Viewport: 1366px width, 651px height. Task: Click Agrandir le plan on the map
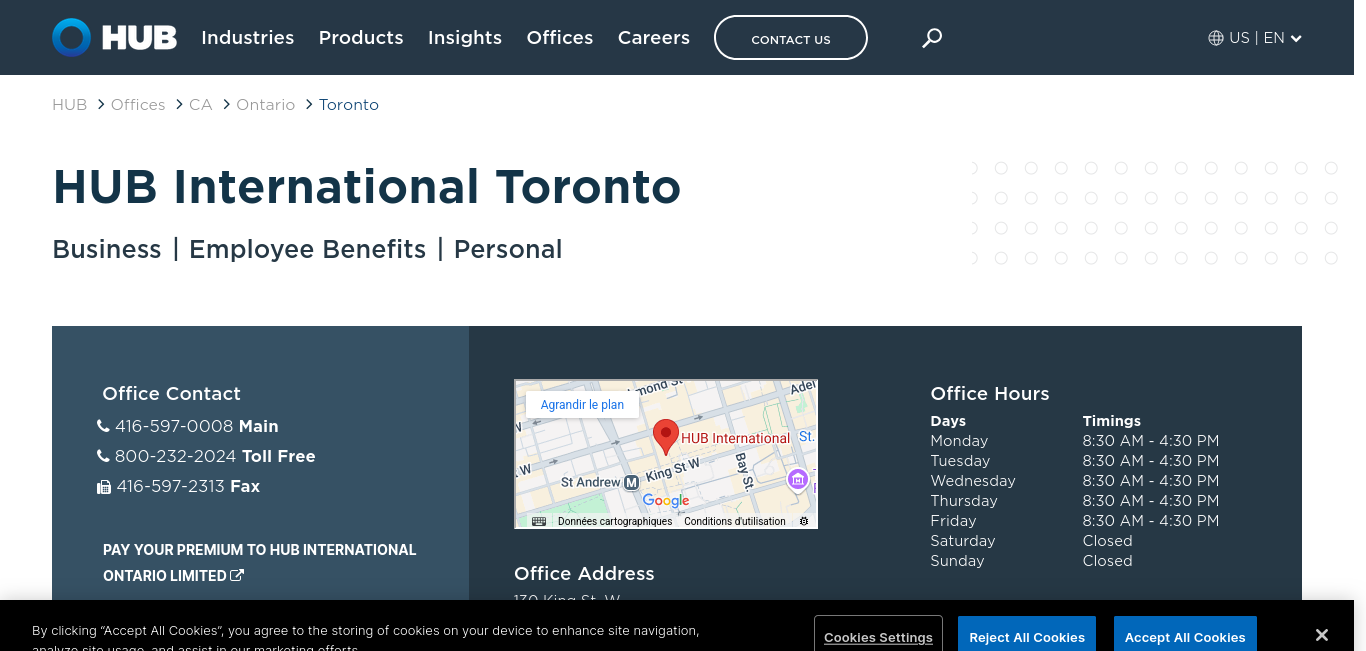[x=582, y=405]
